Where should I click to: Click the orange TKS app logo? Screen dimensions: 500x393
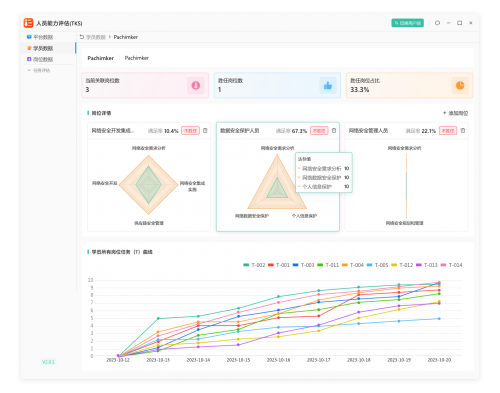[28, 23]
